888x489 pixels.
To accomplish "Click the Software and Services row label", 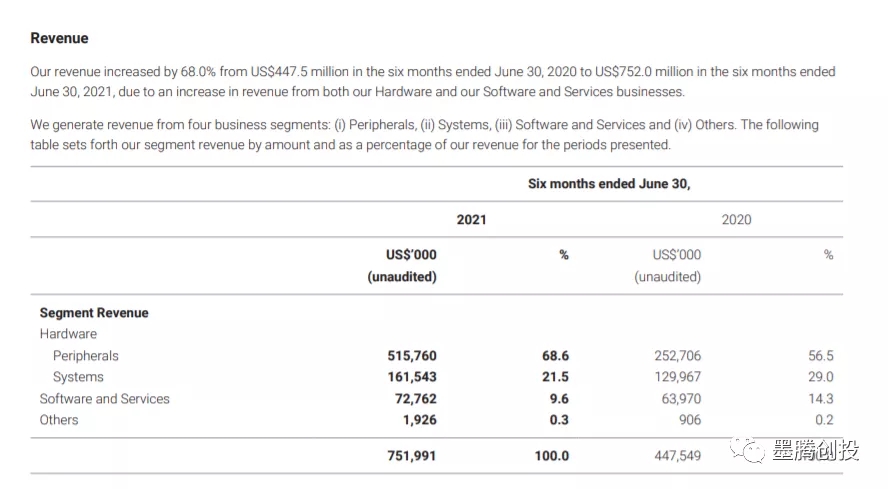I will 104,399.
